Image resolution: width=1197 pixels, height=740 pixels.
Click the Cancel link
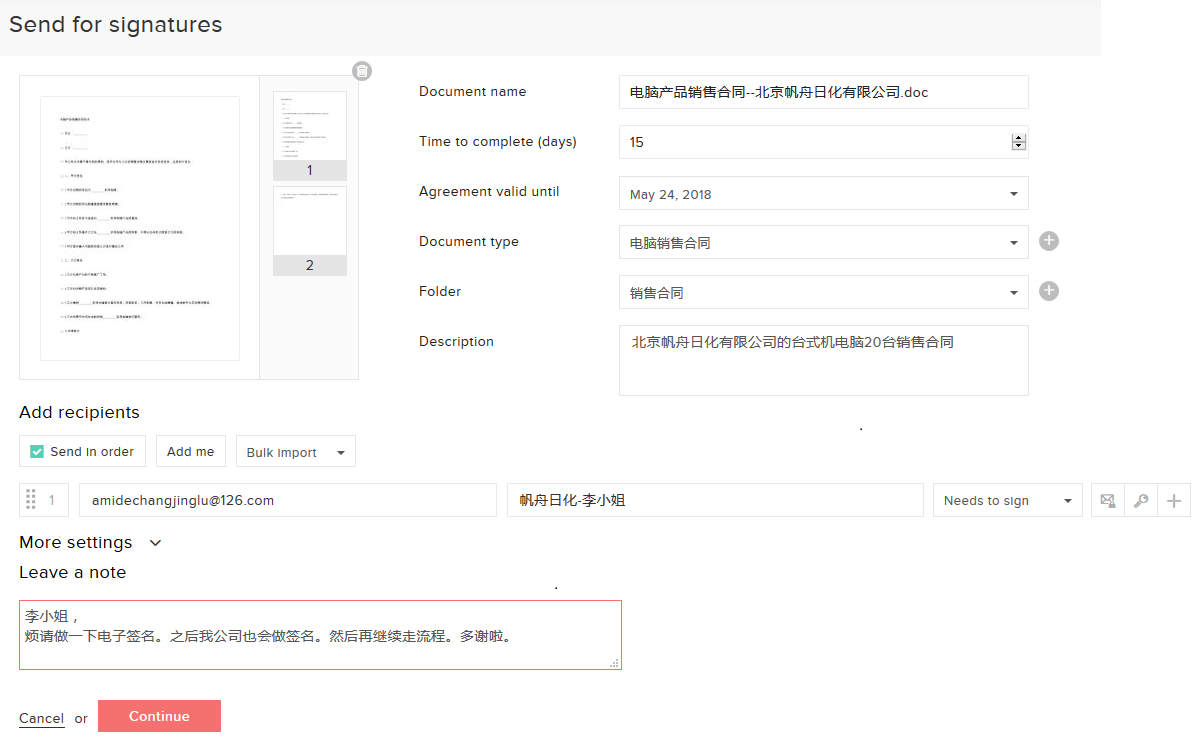[41, 717]
